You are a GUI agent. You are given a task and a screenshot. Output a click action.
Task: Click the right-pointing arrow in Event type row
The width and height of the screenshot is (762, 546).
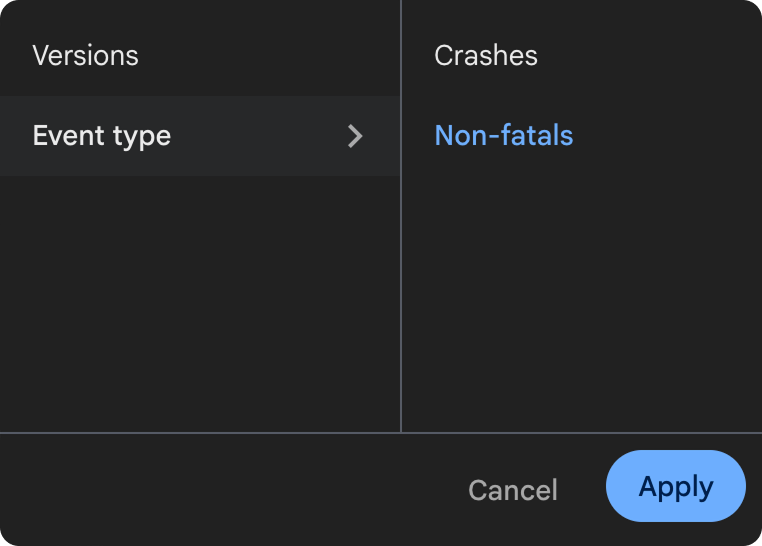point(354,136)
